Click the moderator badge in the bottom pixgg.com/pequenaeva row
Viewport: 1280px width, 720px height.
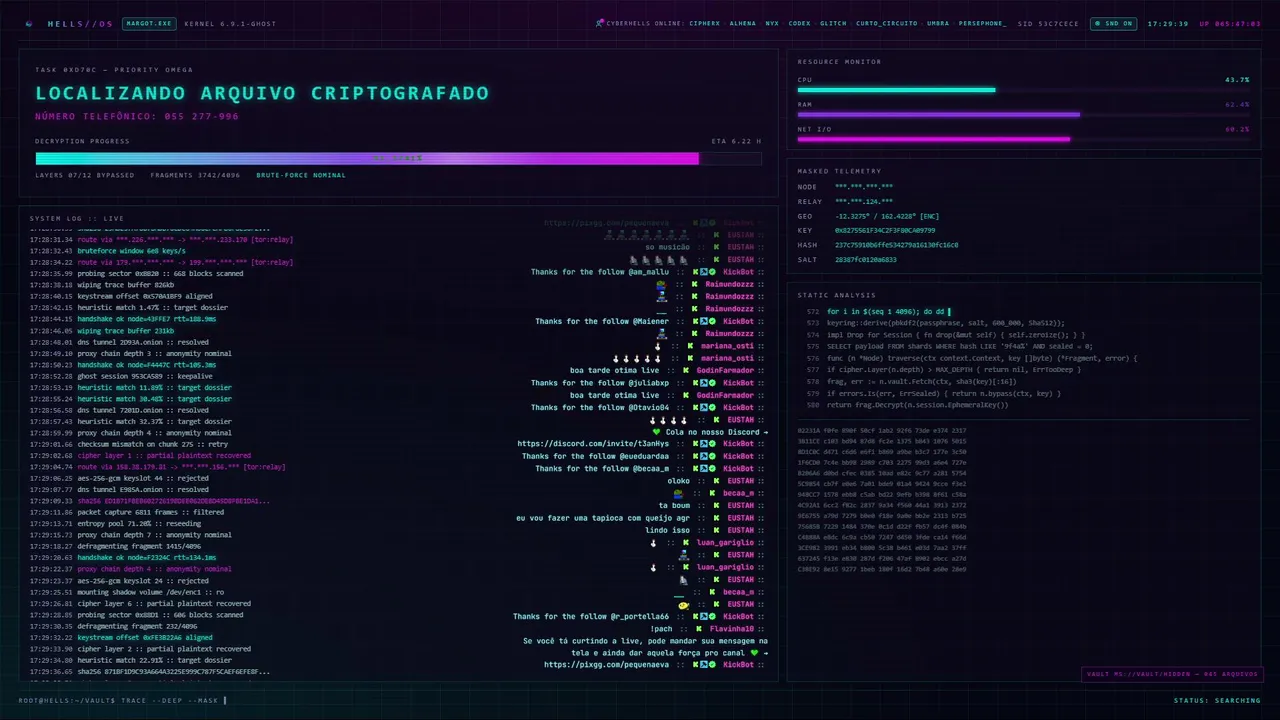[706, 664]
